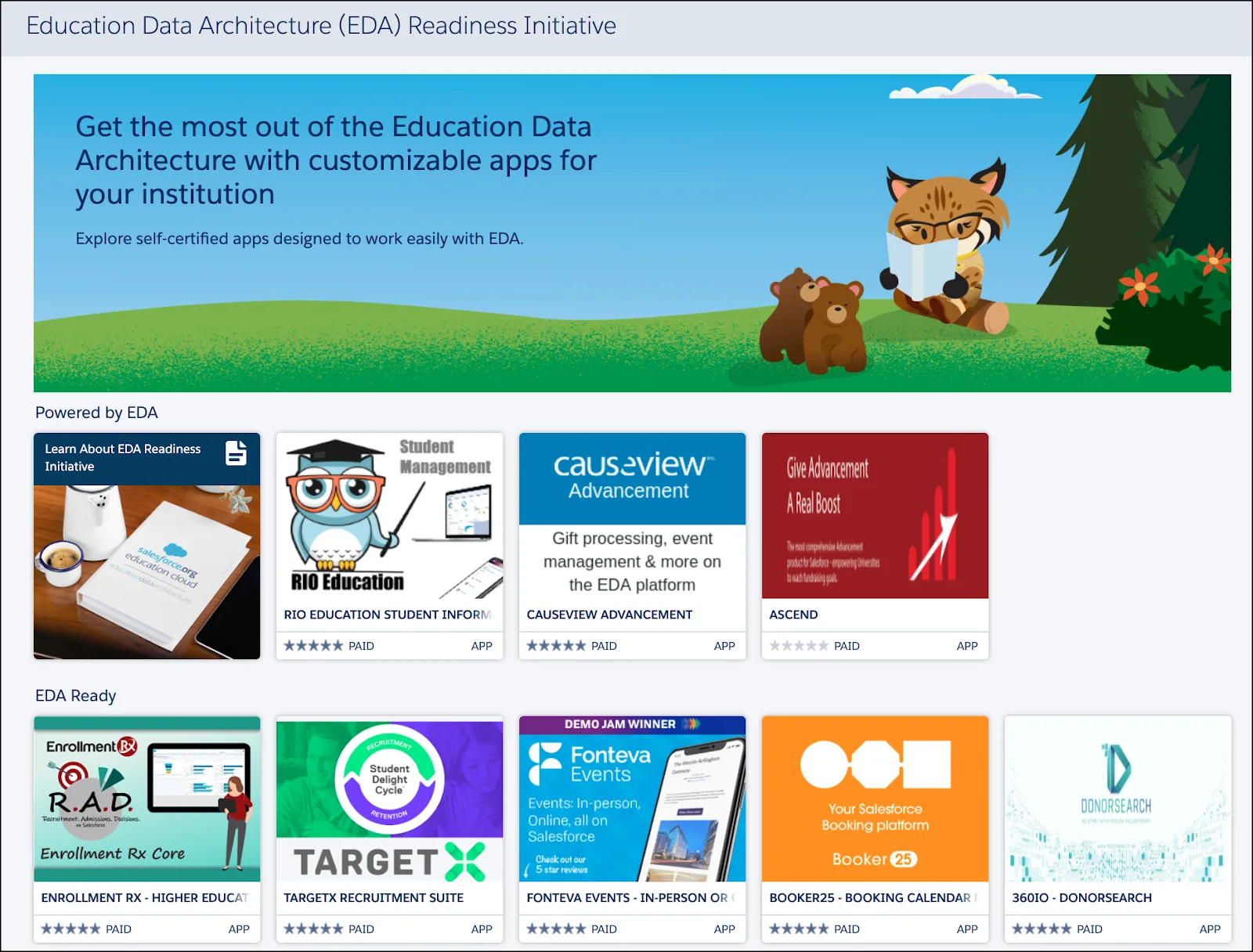Viewport: 1253px width, 952px height.
Task: Click the APP label on 360IO DonorSearch card
Action: pos(1210,929)
